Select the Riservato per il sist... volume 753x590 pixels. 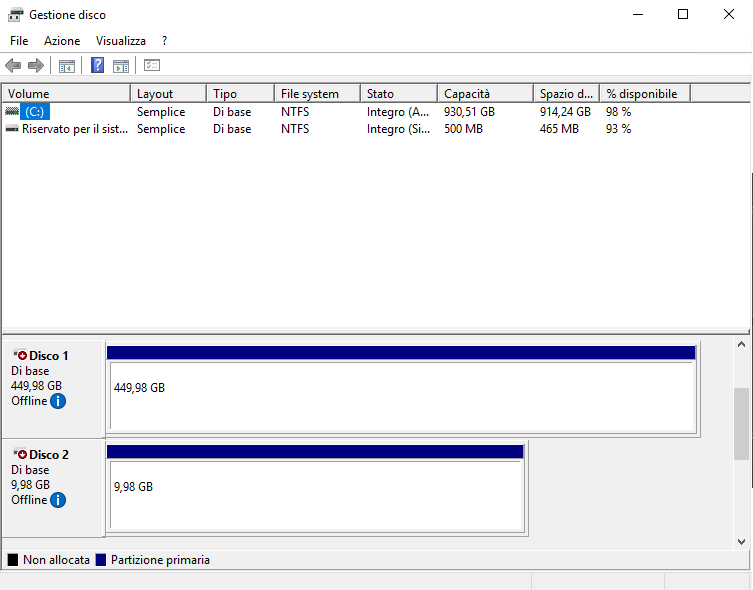(x=75, y=129)
